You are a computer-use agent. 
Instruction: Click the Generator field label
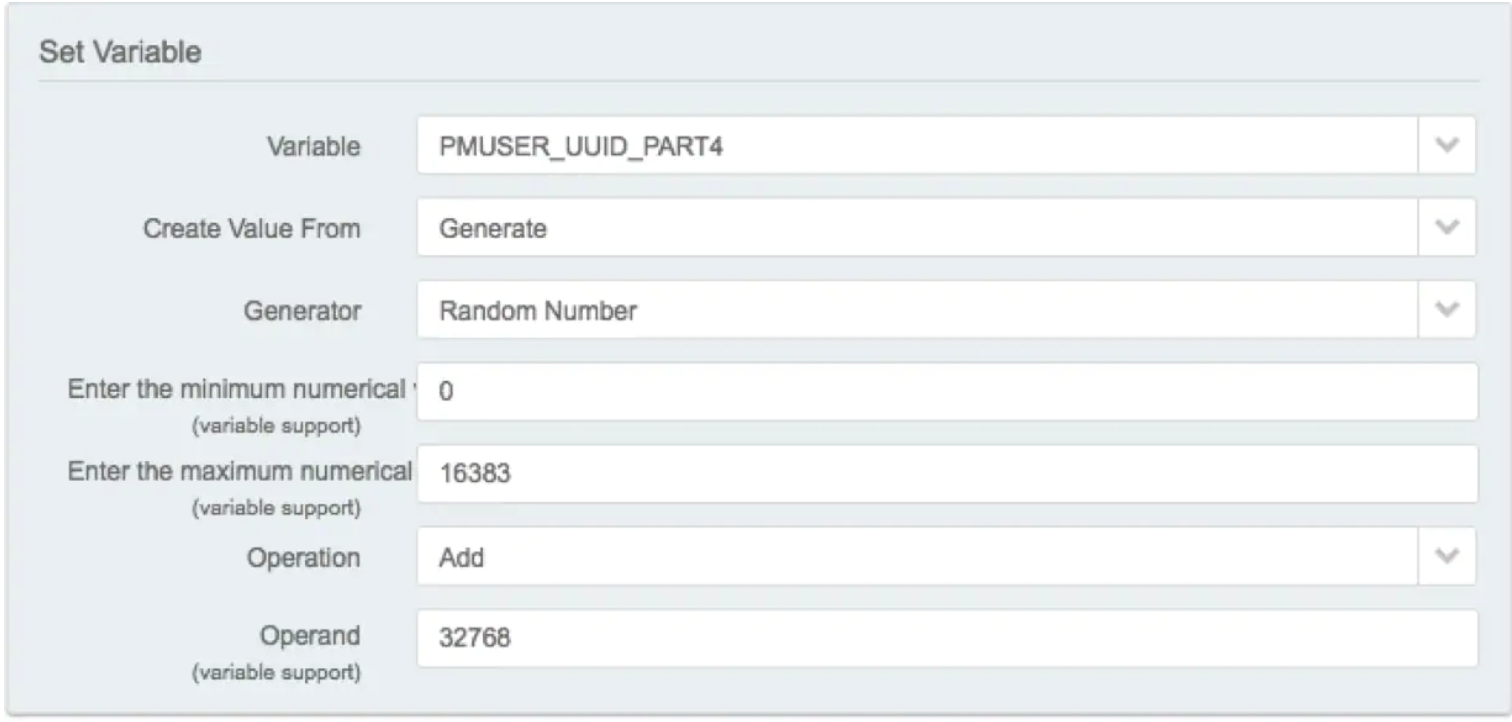(x=303, y=311)
